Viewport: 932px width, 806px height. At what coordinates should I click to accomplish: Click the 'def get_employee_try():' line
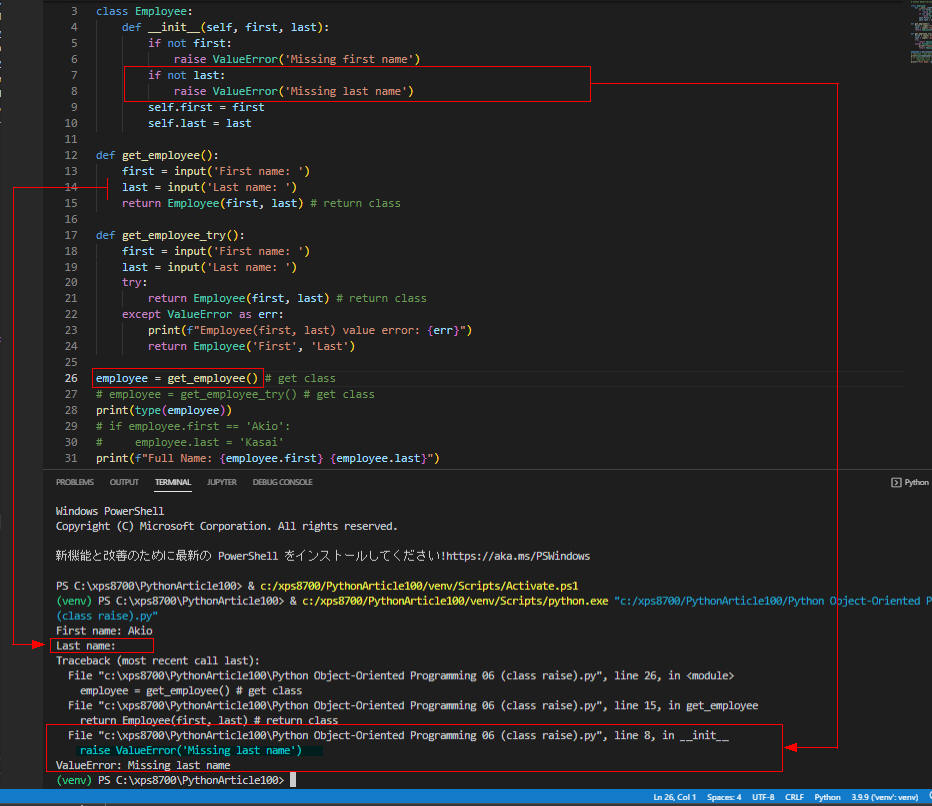[x=170, y=235]
